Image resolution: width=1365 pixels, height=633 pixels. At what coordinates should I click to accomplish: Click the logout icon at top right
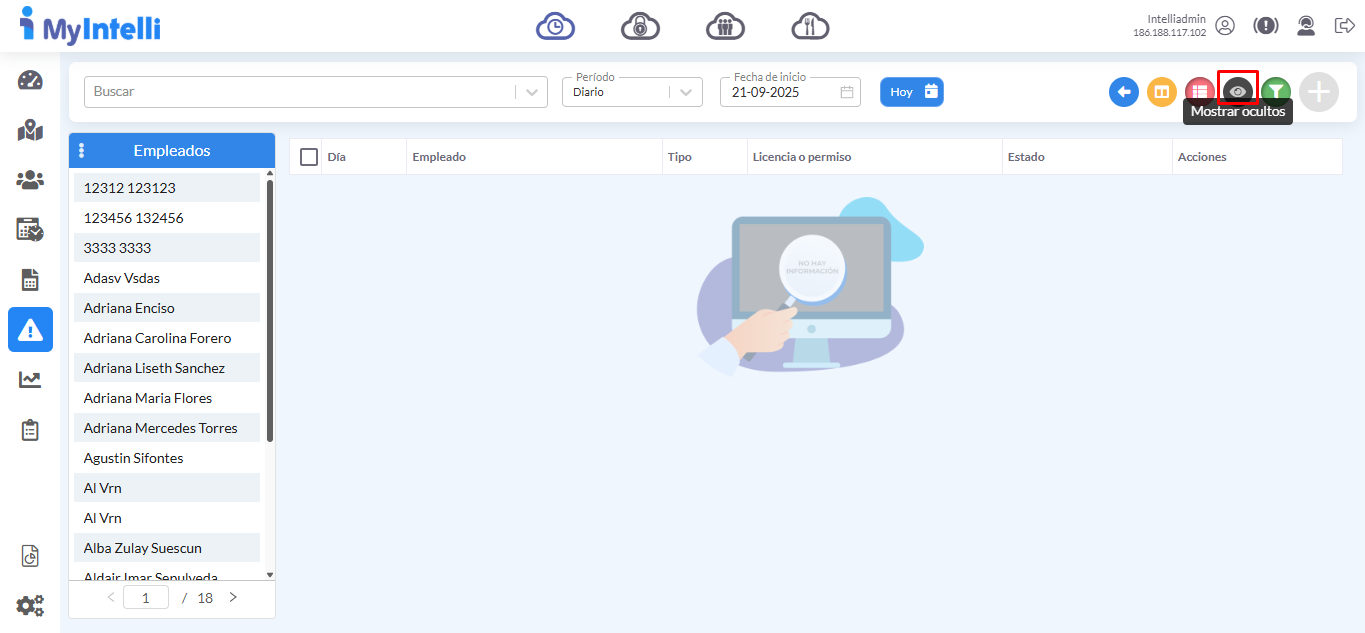click(x=1344, y=26)
